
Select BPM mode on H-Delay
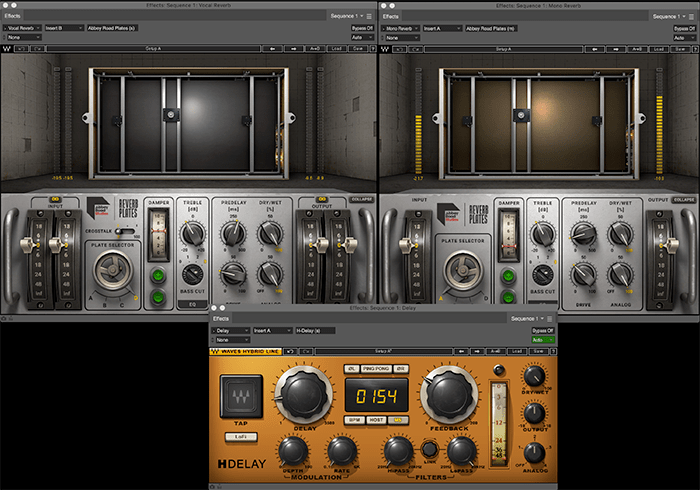(354, 420)
